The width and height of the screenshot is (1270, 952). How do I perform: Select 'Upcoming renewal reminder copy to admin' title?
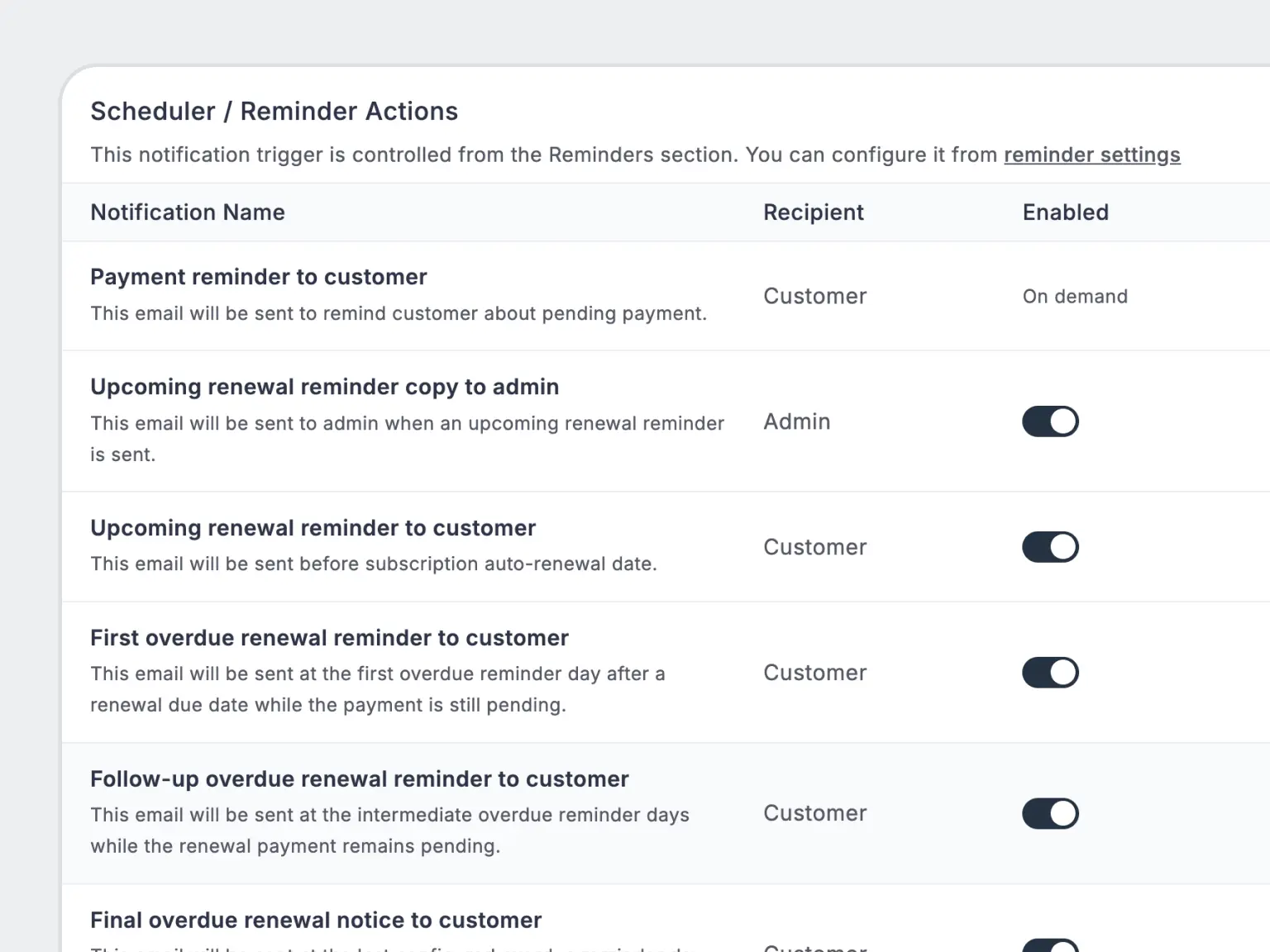pos(325,387)
